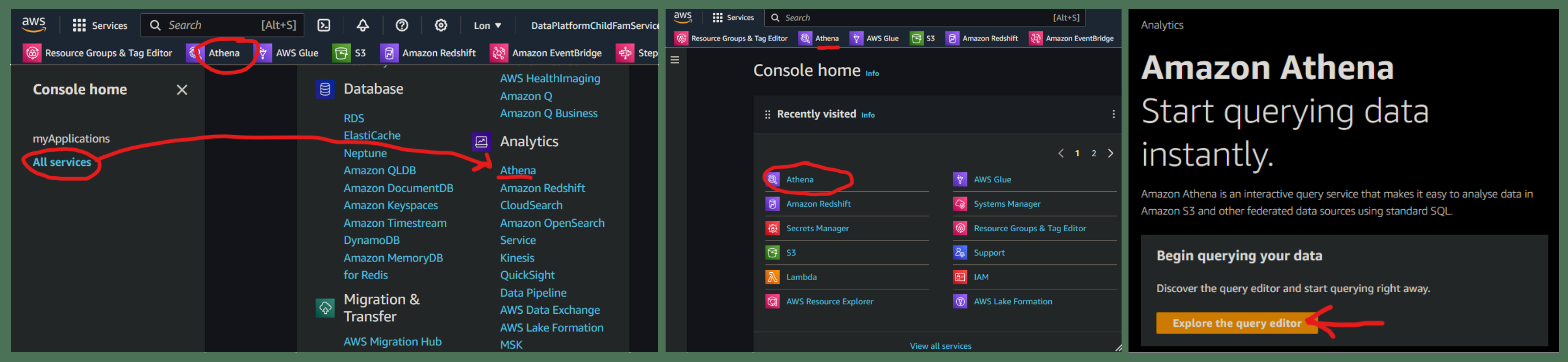Open CloudShell terminal icon in top bar
Viewport: 1568px width, 362px height.
point(324,25)
